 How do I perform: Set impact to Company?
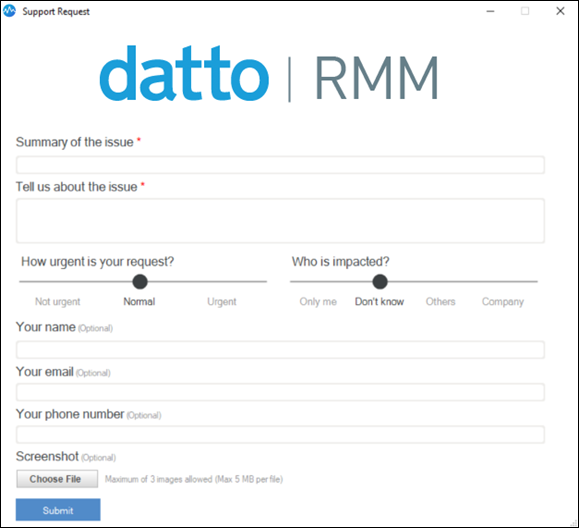pos(503,302)
